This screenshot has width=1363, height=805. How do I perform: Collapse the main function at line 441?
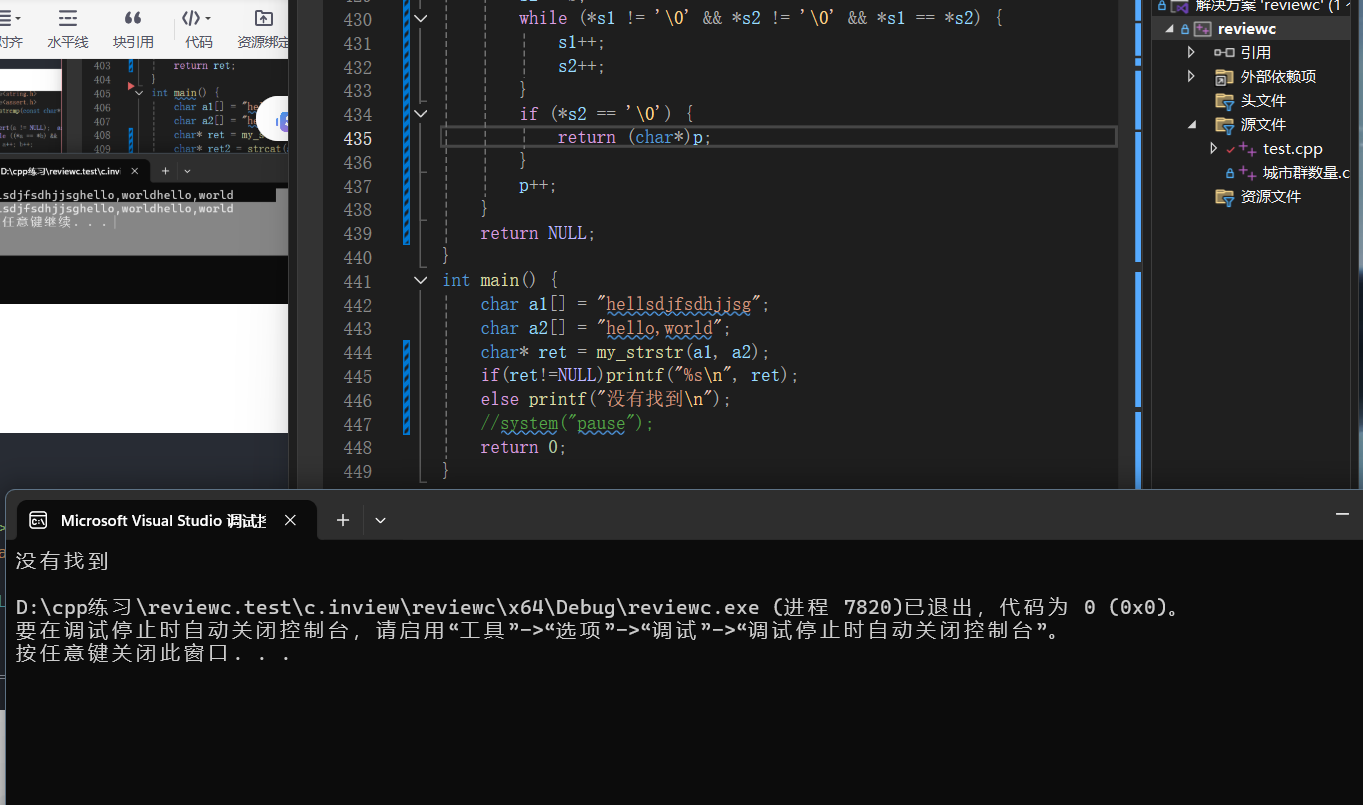421,281
